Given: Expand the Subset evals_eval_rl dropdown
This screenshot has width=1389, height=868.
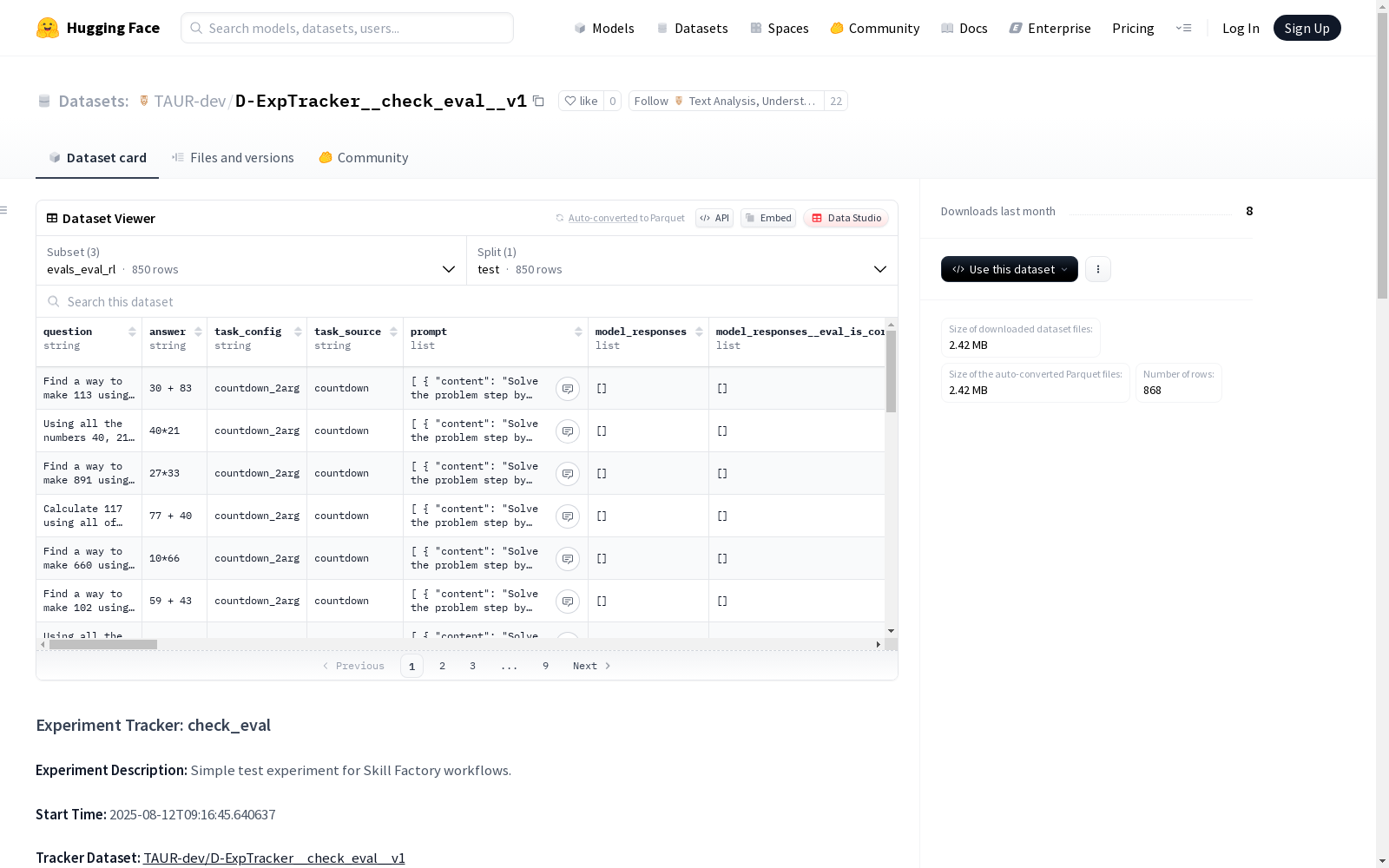Looking at the screenshot, I should [x=251, y=260].
